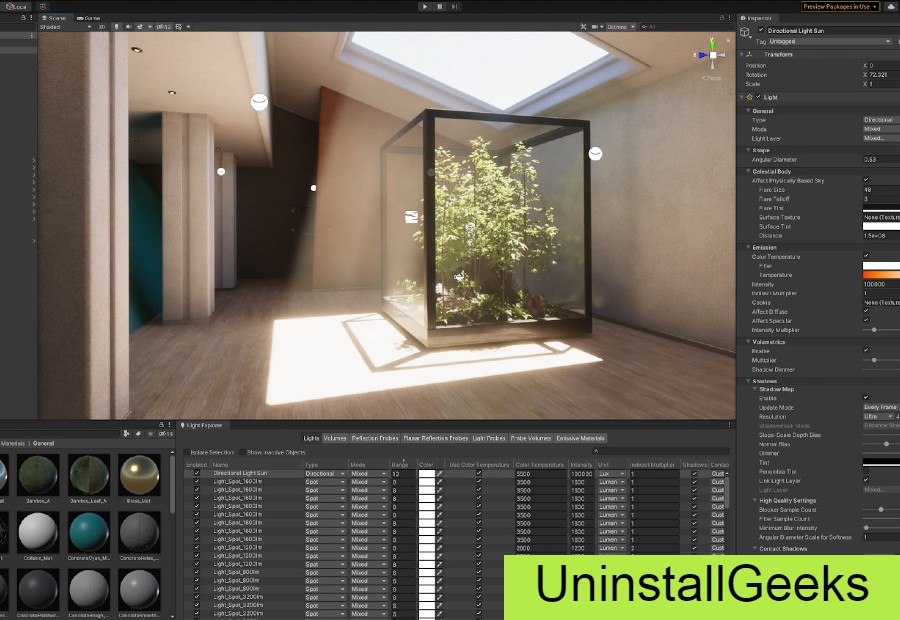The height and width of the screenshot is (620, 900).
Task: Click the orientation gizmo in Scene view
Action: pyautogui.click(x=712, y=55)
